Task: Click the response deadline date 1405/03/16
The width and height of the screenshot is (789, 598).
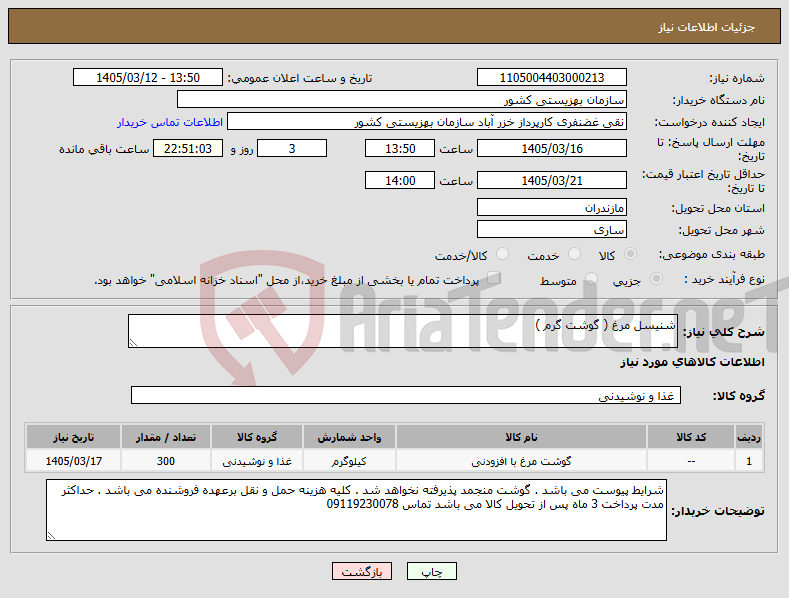Action: click(551, 148)
